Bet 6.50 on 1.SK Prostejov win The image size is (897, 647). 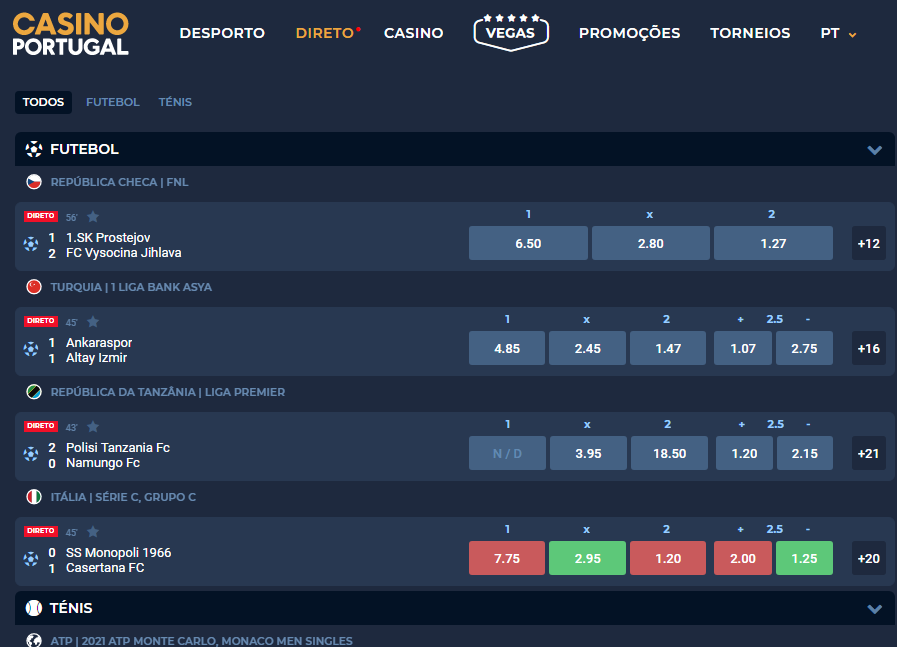pyautogui.click(x=528, y=243)
